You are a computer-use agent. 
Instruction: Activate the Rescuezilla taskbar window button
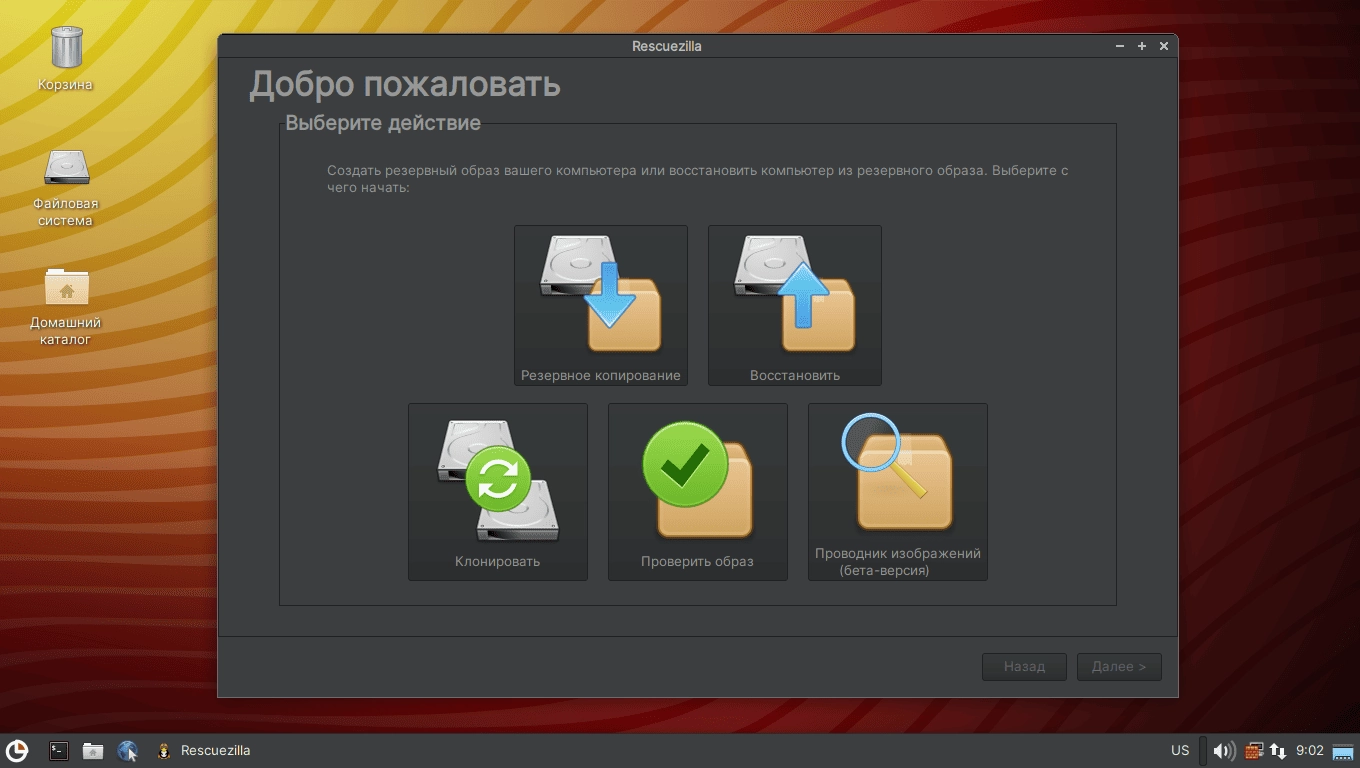[x=204, y=750]
